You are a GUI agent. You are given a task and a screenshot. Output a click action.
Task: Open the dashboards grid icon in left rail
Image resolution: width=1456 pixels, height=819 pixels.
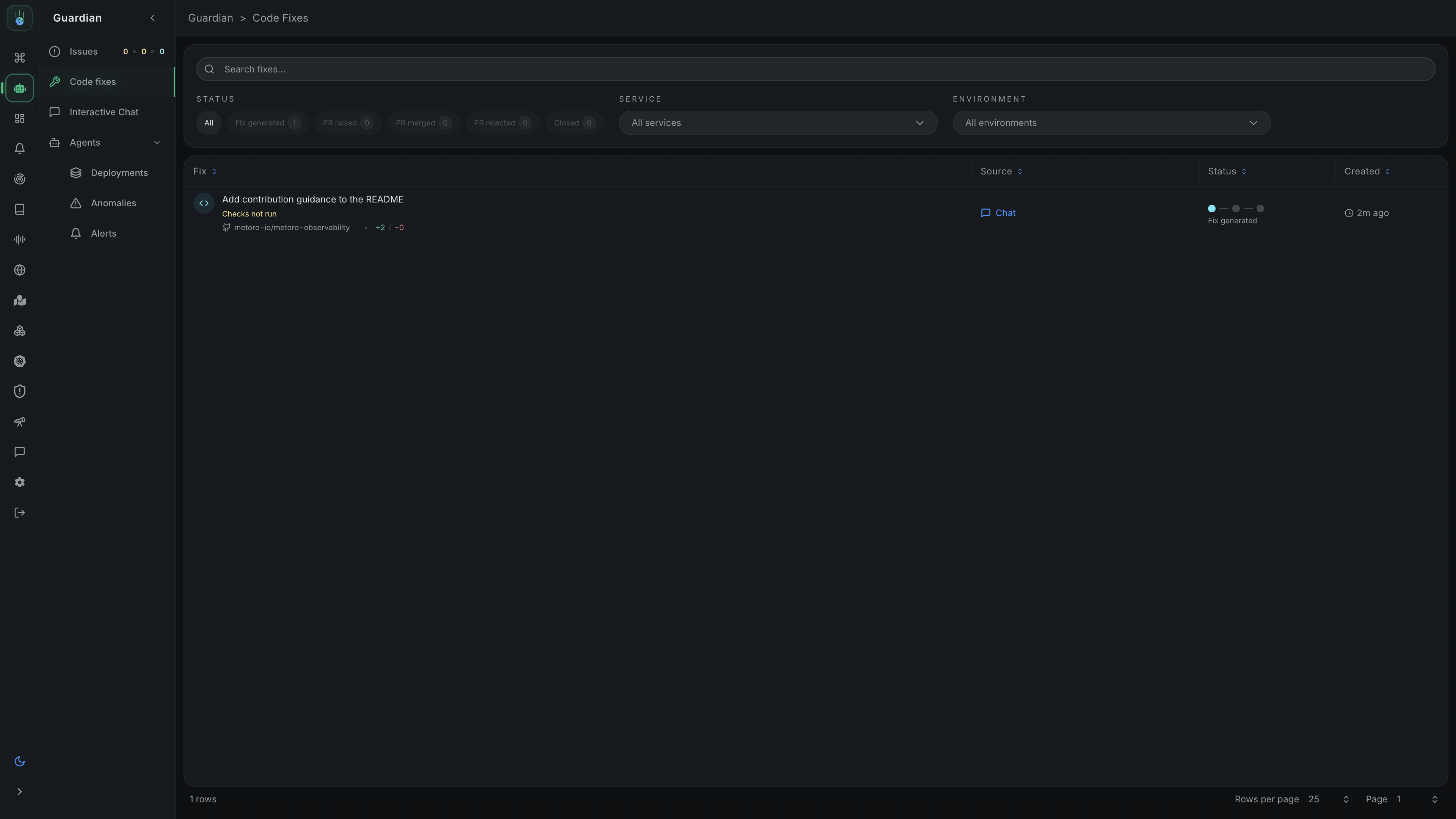[x=20, y=119]
